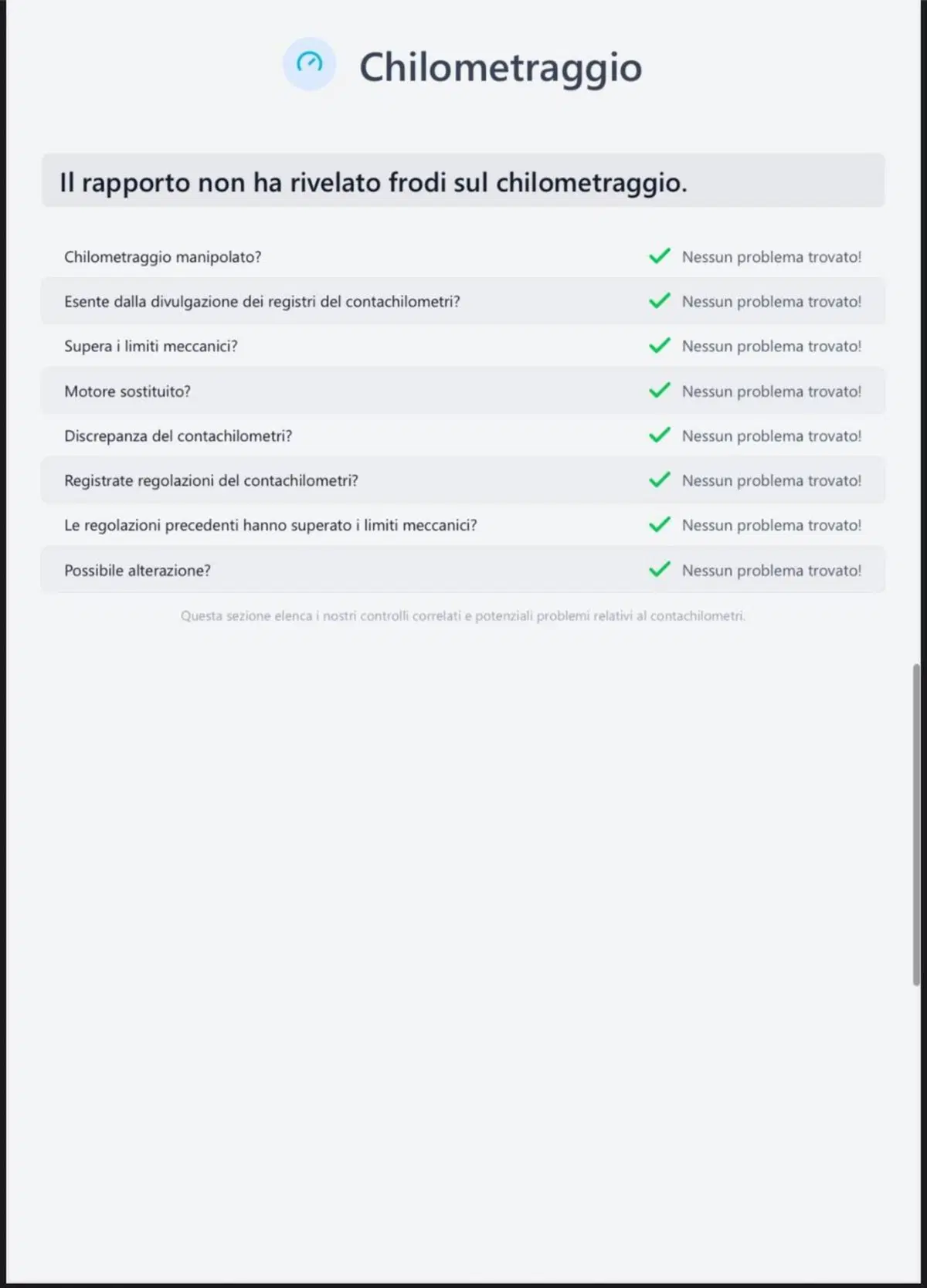The width and height of the screenshot is (927, 1288).
Task: Click the Possibile alterazione? row label
Action: click(x=138, y=571)
